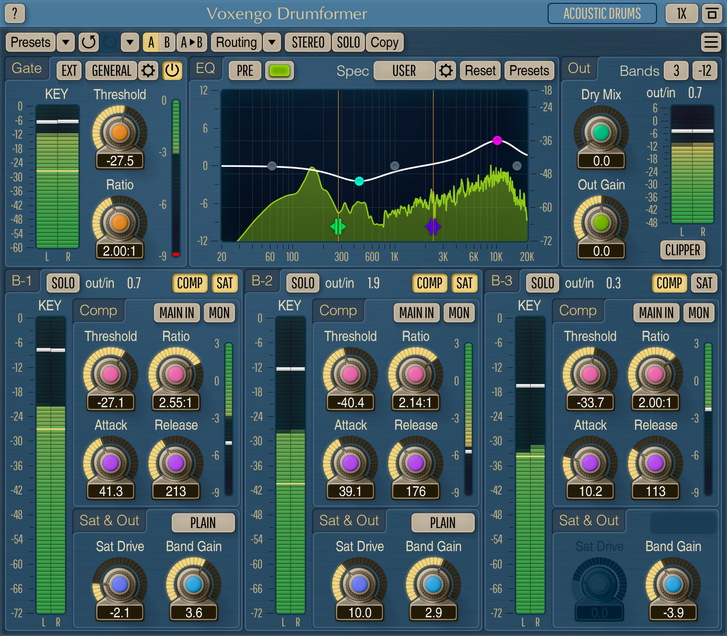Toggle the Gate power button
The height and width of the screenshot is (636, 727).
172,71
